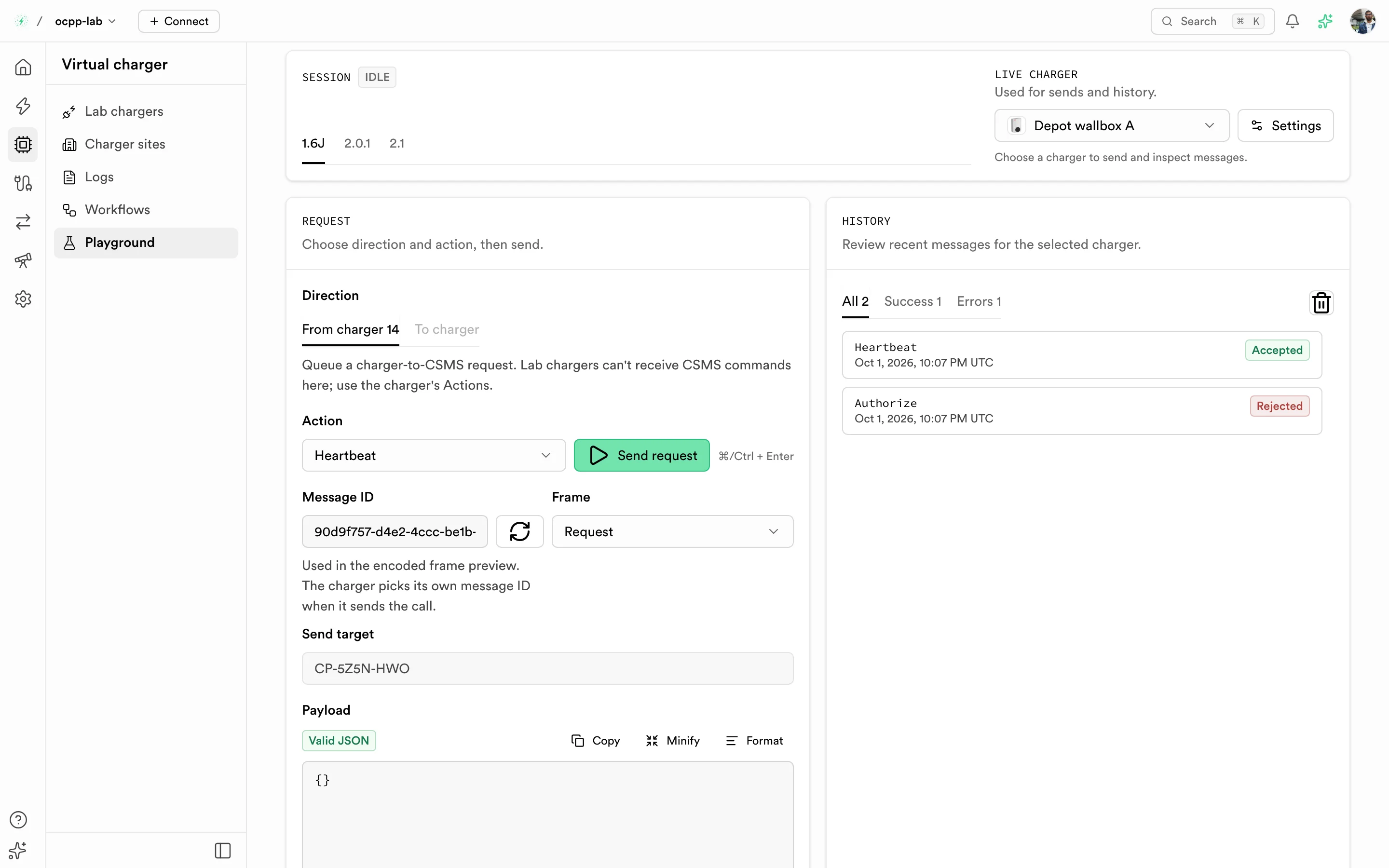Screen dimensions: 1389x868
Task: Click the lightning bolt sidebar icon
Action: [x=23, y=106]
